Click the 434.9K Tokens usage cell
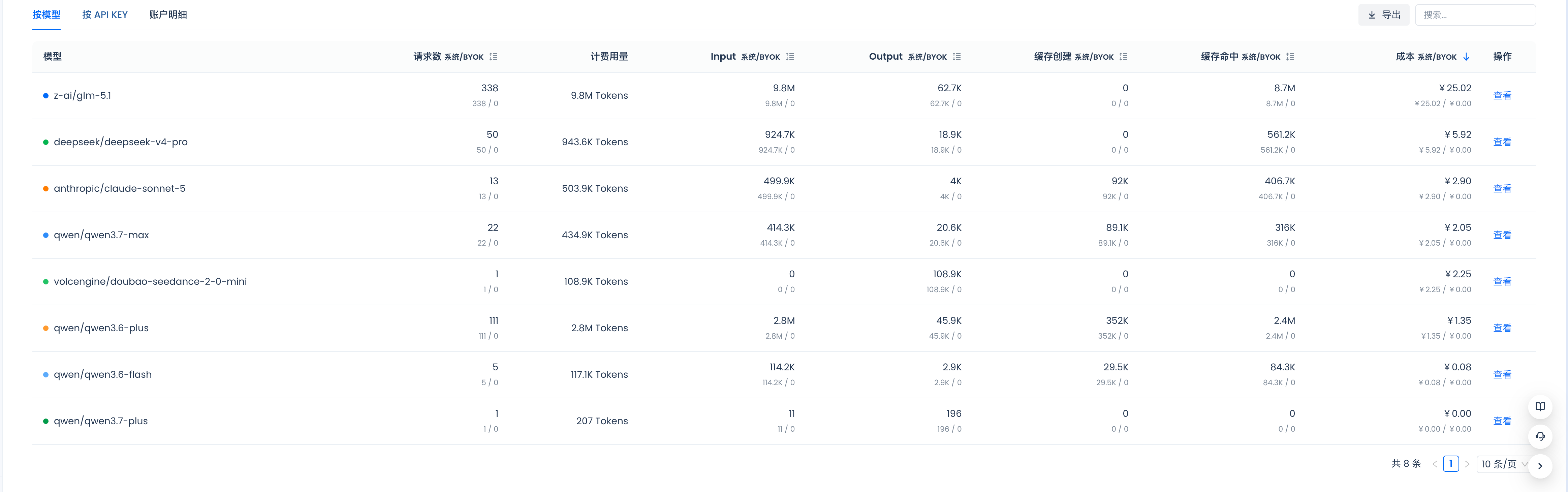Viewport: 1568px width, 492px height. (595, 235)
